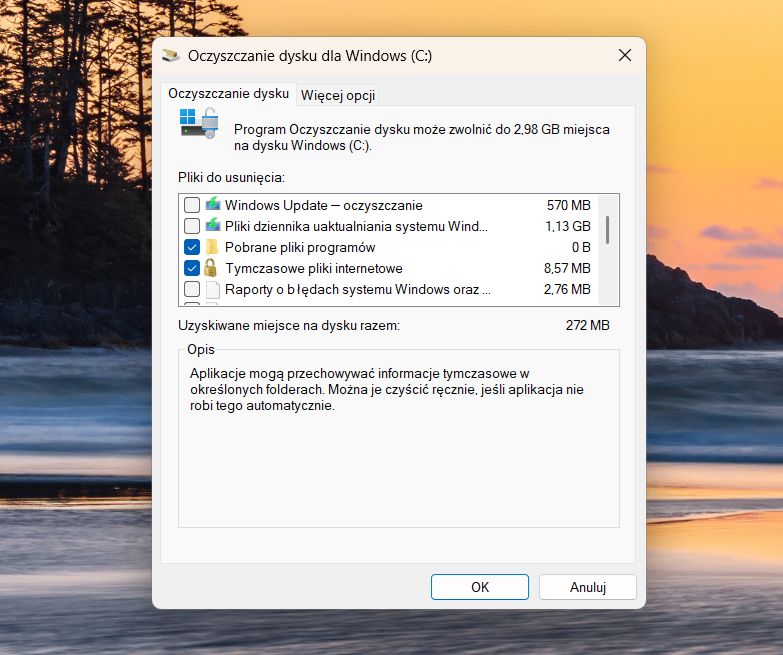Click the Opis group label
The height and width of the screenshot is (655, 783).
[201, 349]
